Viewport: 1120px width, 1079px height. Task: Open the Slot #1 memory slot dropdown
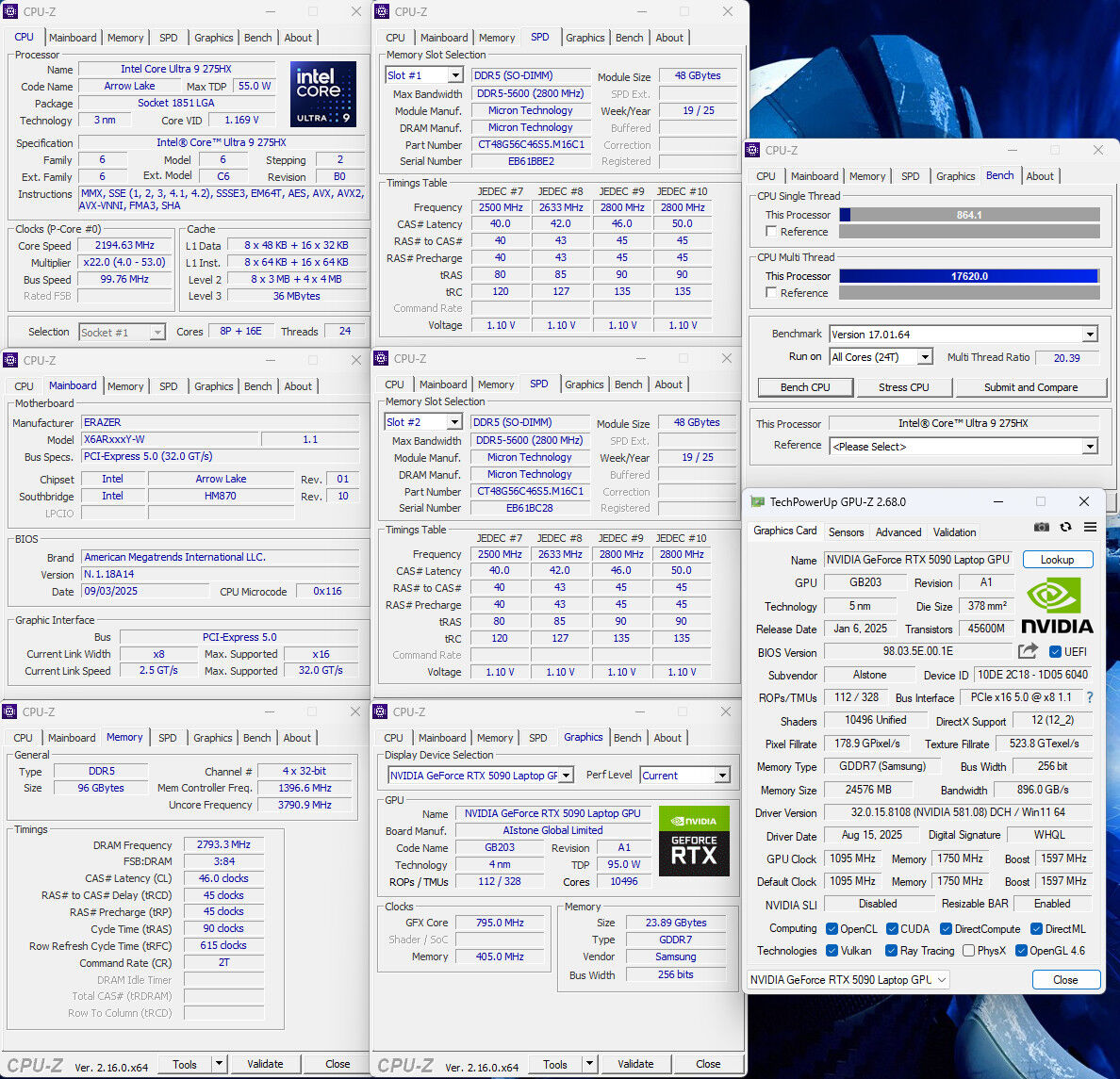point(455,75)
